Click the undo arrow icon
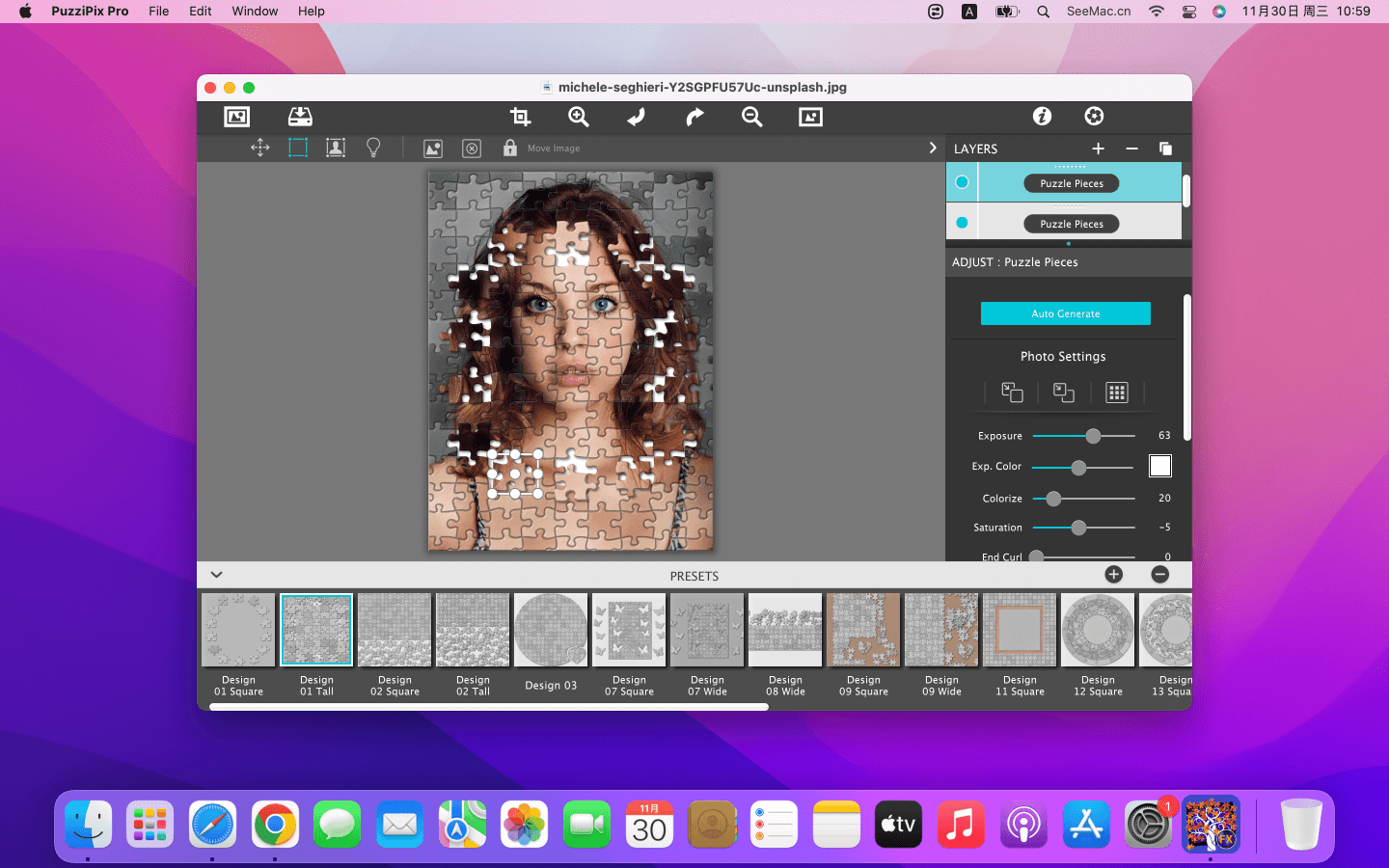 [636, 117]
